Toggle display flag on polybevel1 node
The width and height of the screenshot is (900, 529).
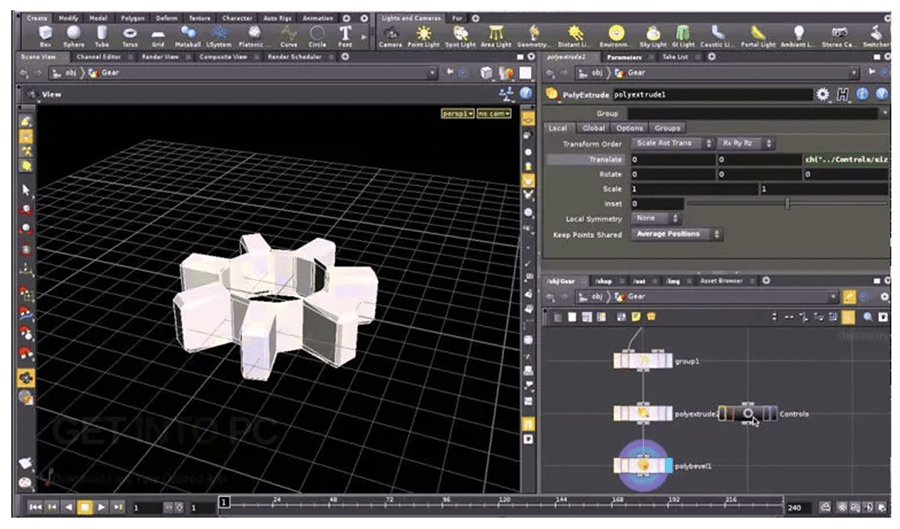coord(668,466)
